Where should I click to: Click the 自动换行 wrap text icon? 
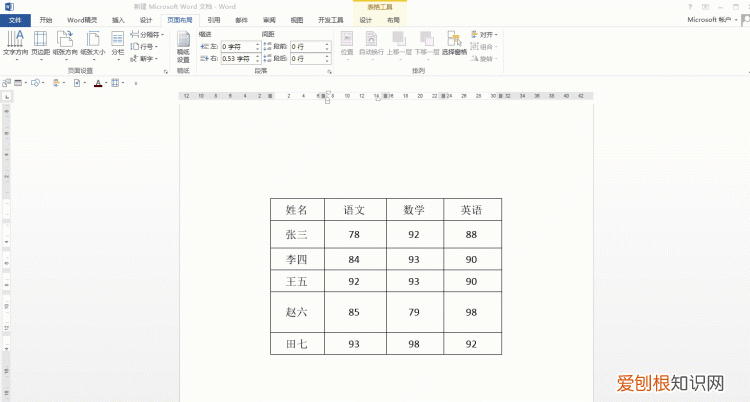tap(371, 39)
